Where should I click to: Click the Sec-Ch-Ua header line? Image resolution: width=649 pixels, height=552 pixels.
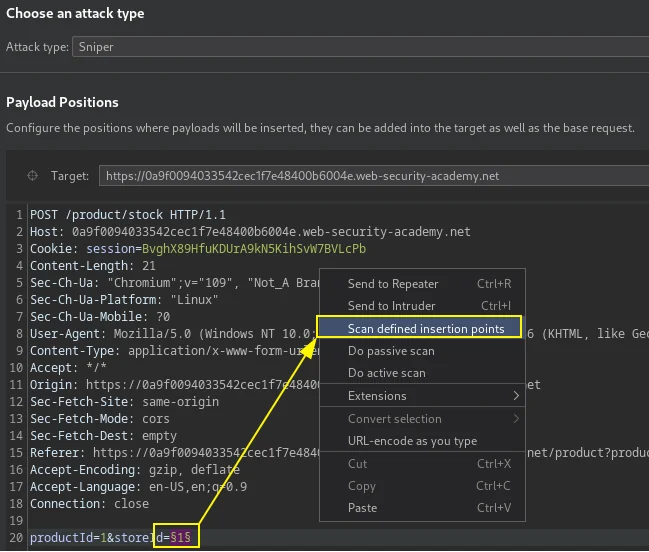coord(174,283)
